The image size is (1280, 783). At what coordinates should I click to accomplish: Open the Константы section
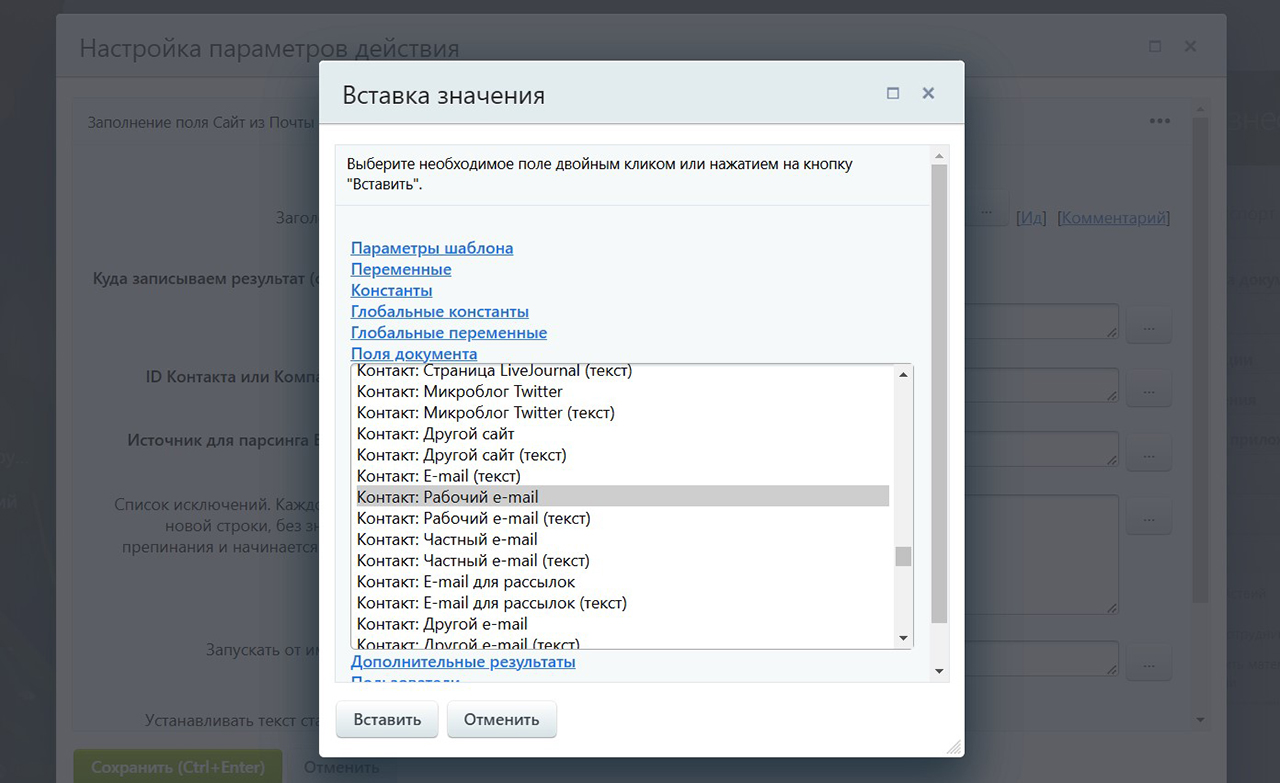click(x=391, y=290)
